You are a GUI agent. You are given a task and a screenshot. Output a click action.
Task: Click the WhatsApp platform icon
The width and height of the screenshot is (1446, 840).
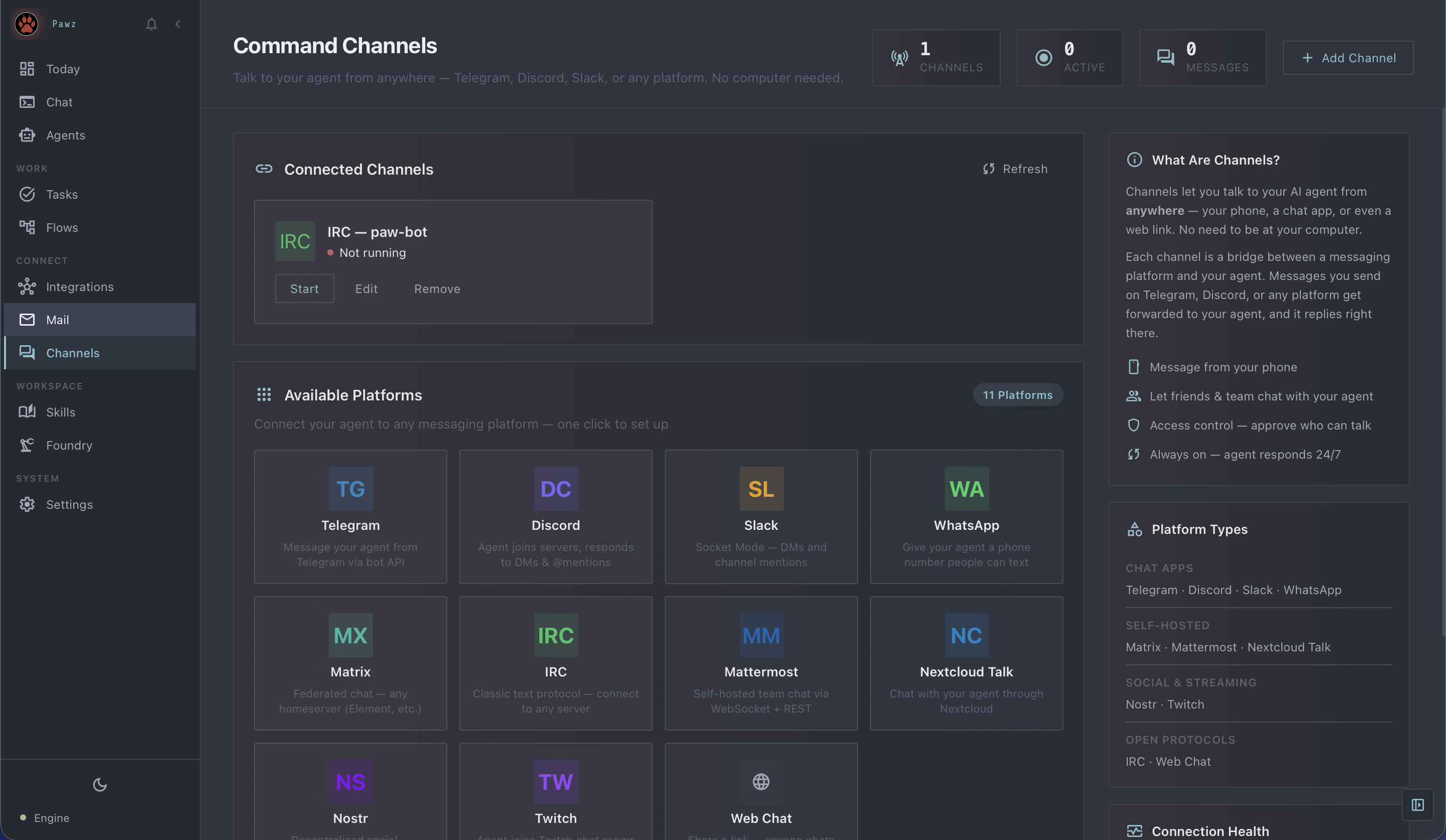click(x=967, y=488)
